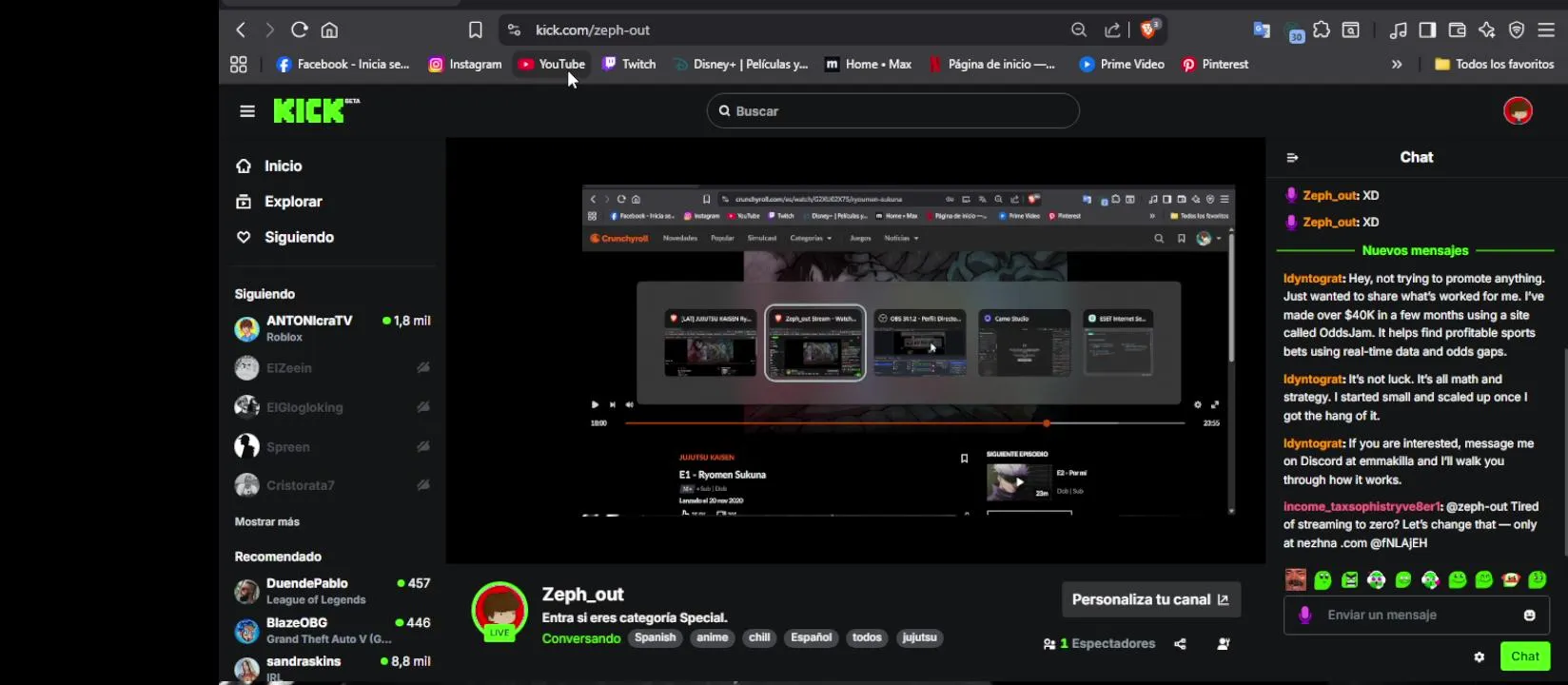Collapse the chat panel with the arrow icon

click(1292, 158)
